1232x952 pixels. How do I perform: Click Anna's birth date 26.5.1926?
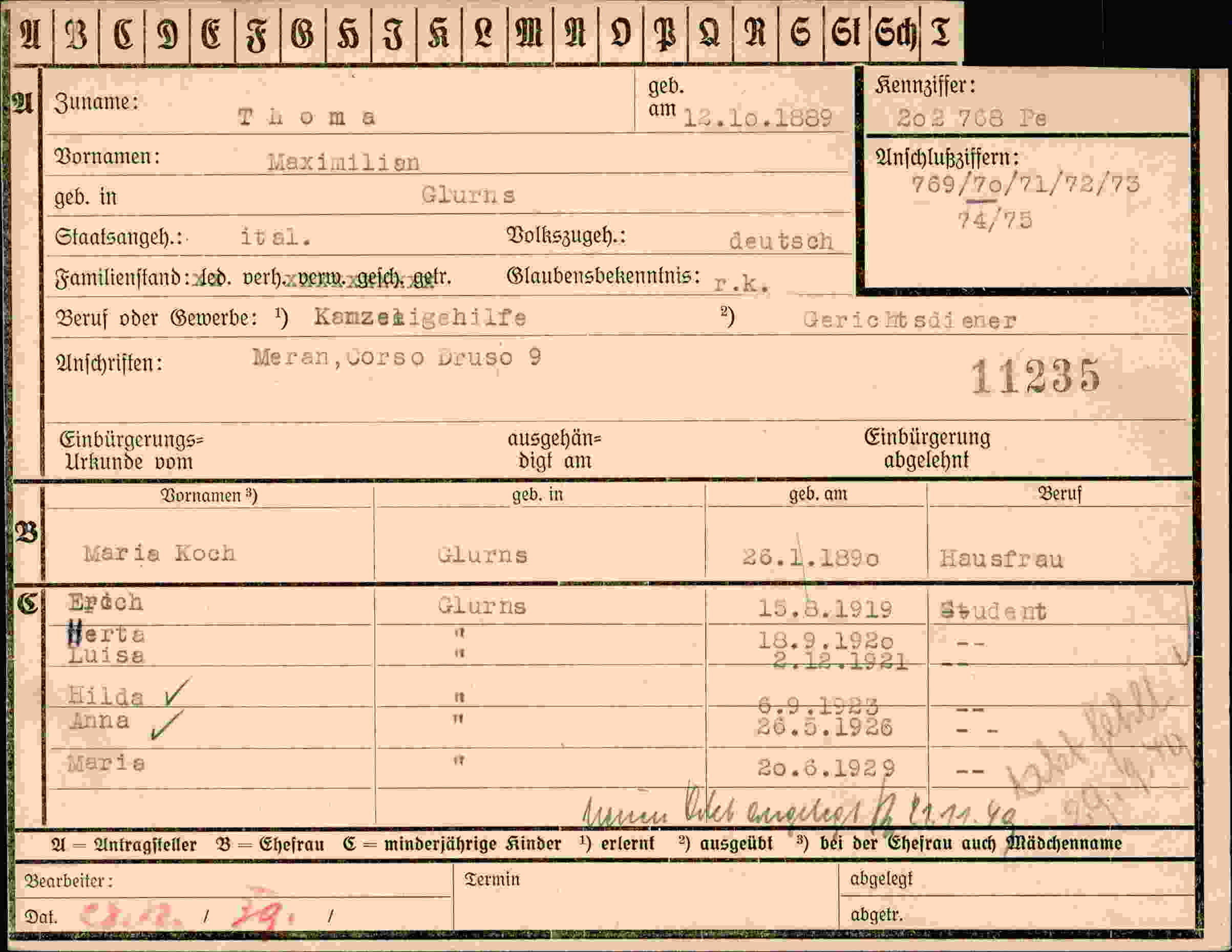(x=825, y=727)
